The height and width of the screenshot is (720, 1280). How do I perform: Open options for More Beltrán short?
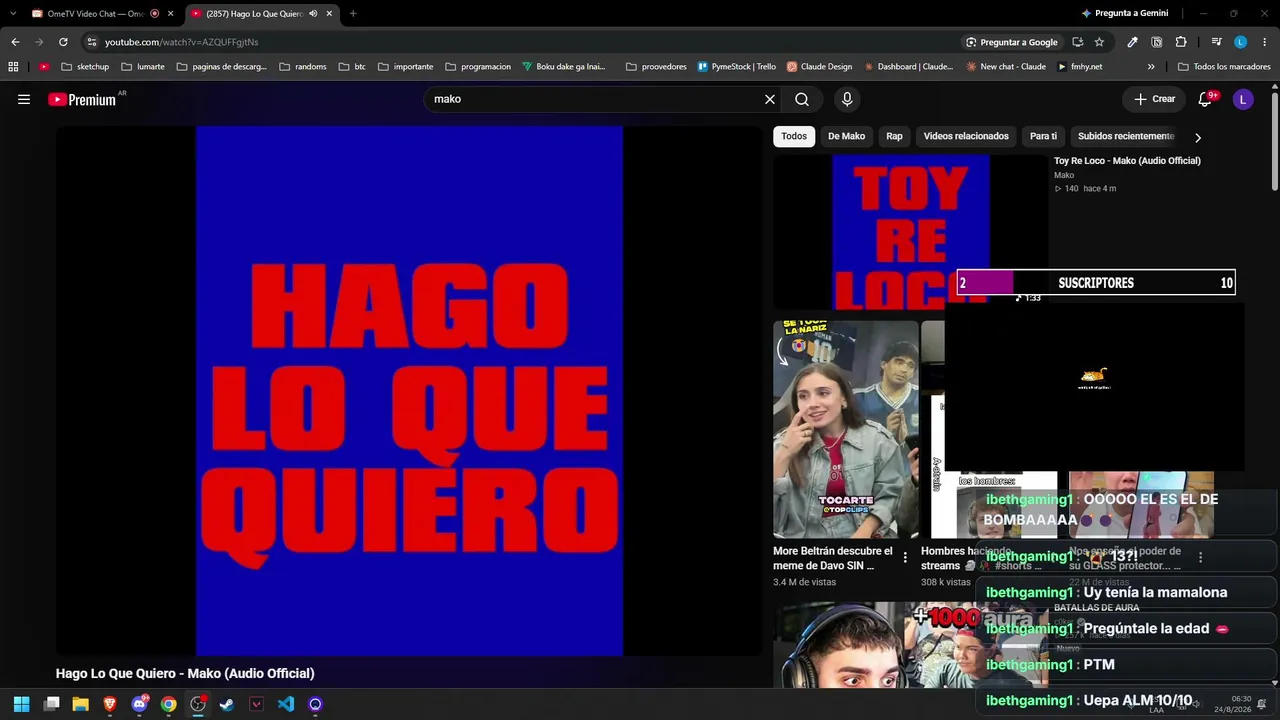(x=905, y=557)
